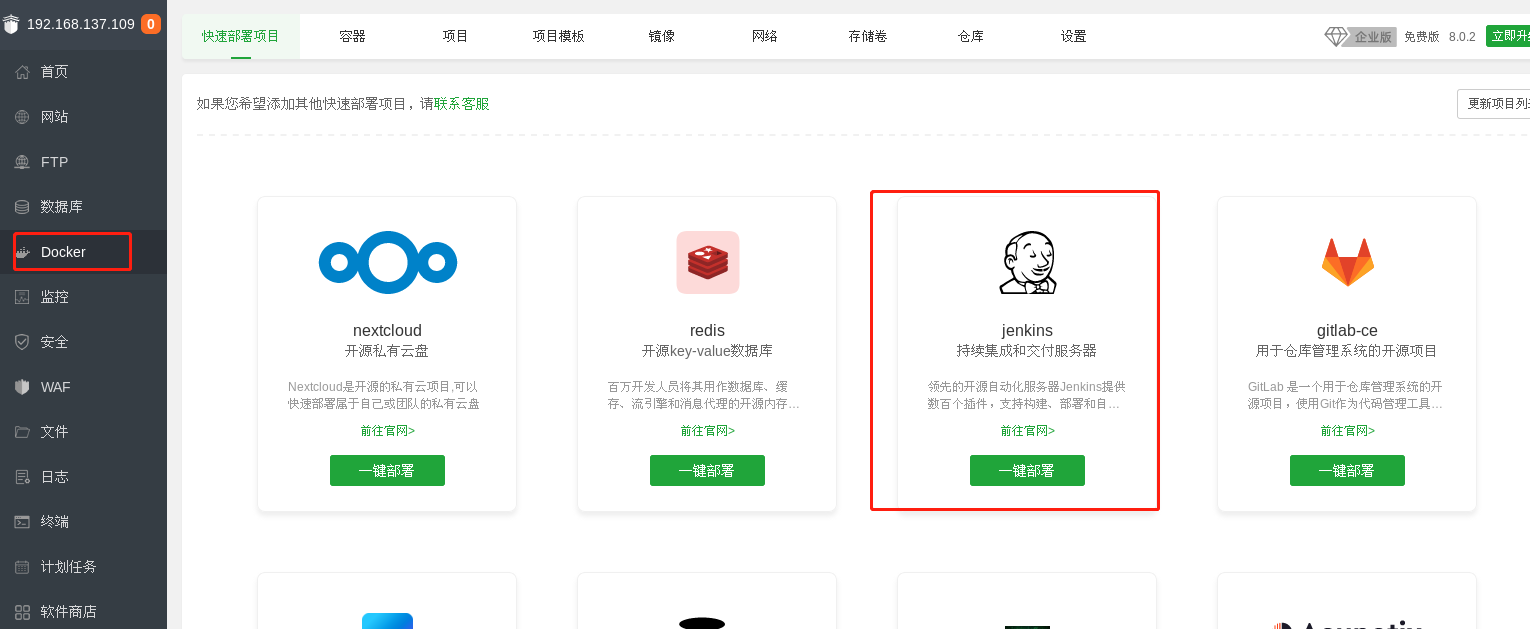Image resolution: width=1530 pixels, height=629 pixels.
Task: Click the IP address 192.168.137.109
Action: (x=81, y=24)
